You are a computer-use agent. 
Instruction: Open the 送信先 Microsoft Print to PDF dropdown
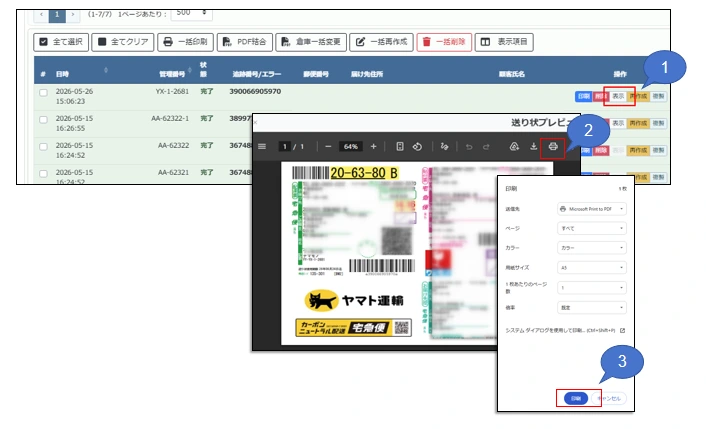[591, 209]
